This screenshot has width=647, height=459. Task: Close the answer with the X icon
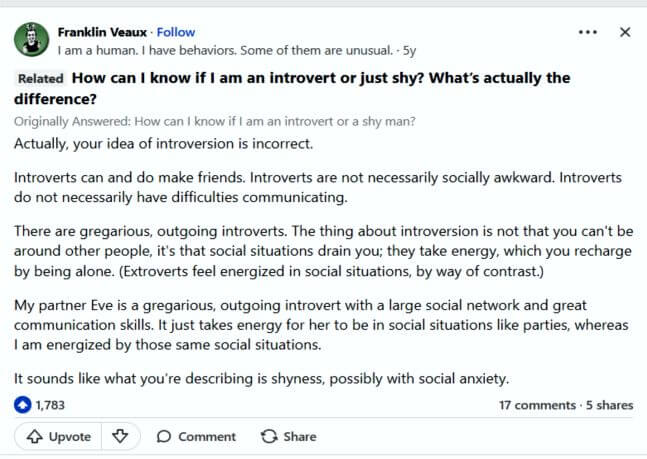tap(625, 32)
